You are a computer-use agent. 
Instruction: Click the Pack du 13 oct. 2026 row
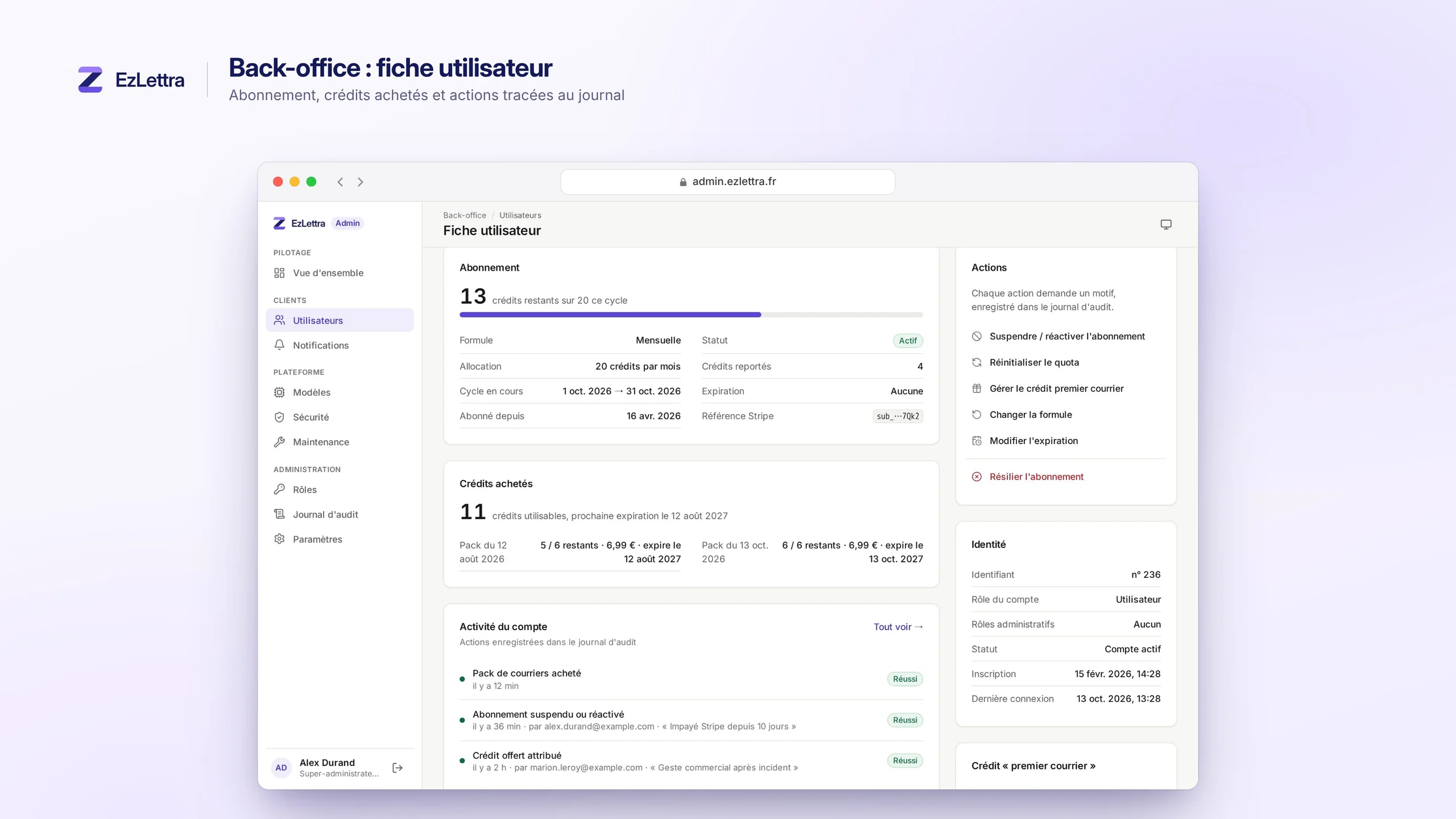(x=812, y=552)
